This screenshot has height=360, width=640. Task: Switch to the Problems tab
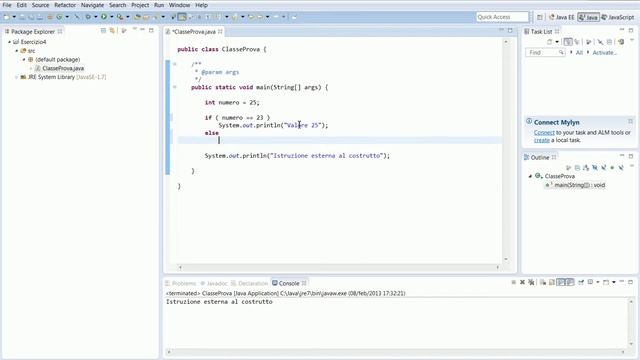pyautogui.click(x=180, y=283)
